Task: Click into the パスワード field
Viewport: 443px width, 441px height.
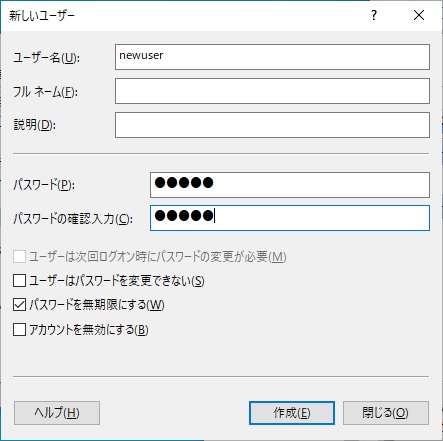Action: point(290,185)
